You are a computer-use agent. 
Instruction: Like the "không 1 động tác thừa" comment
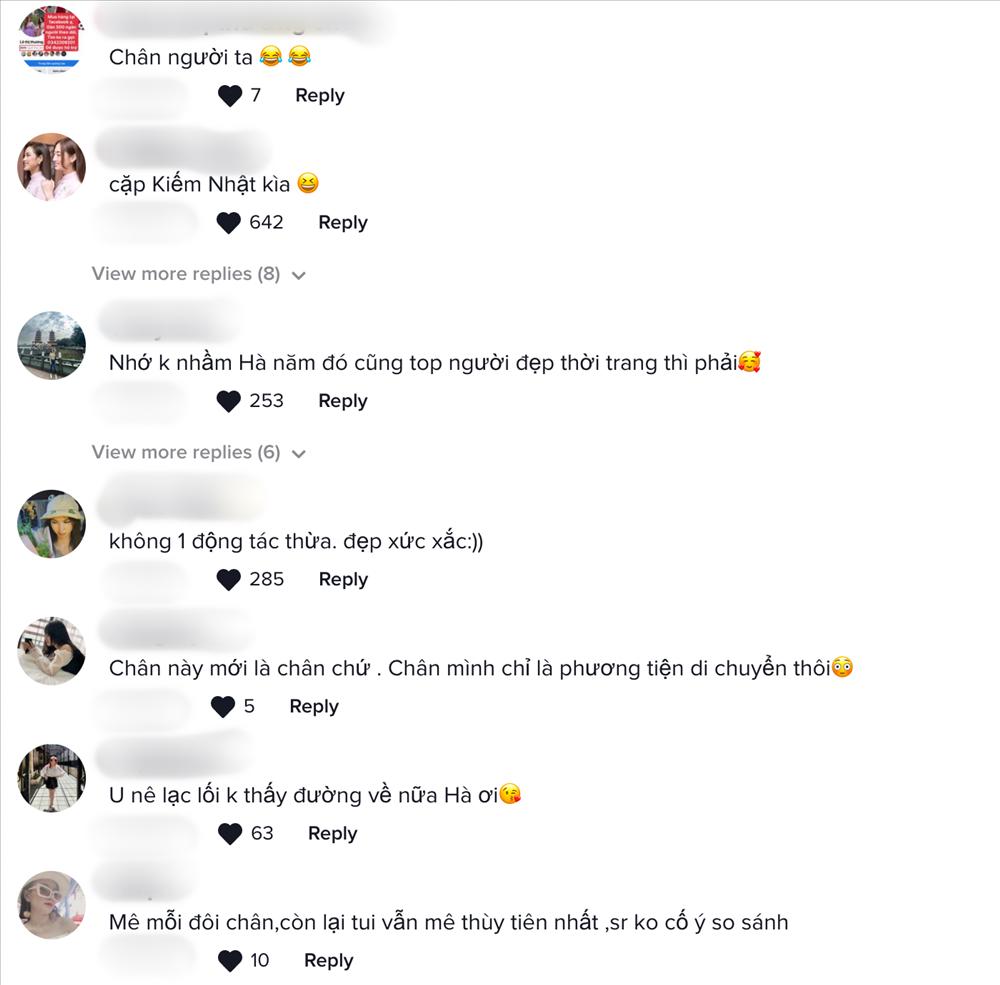[x=228, y=579]
